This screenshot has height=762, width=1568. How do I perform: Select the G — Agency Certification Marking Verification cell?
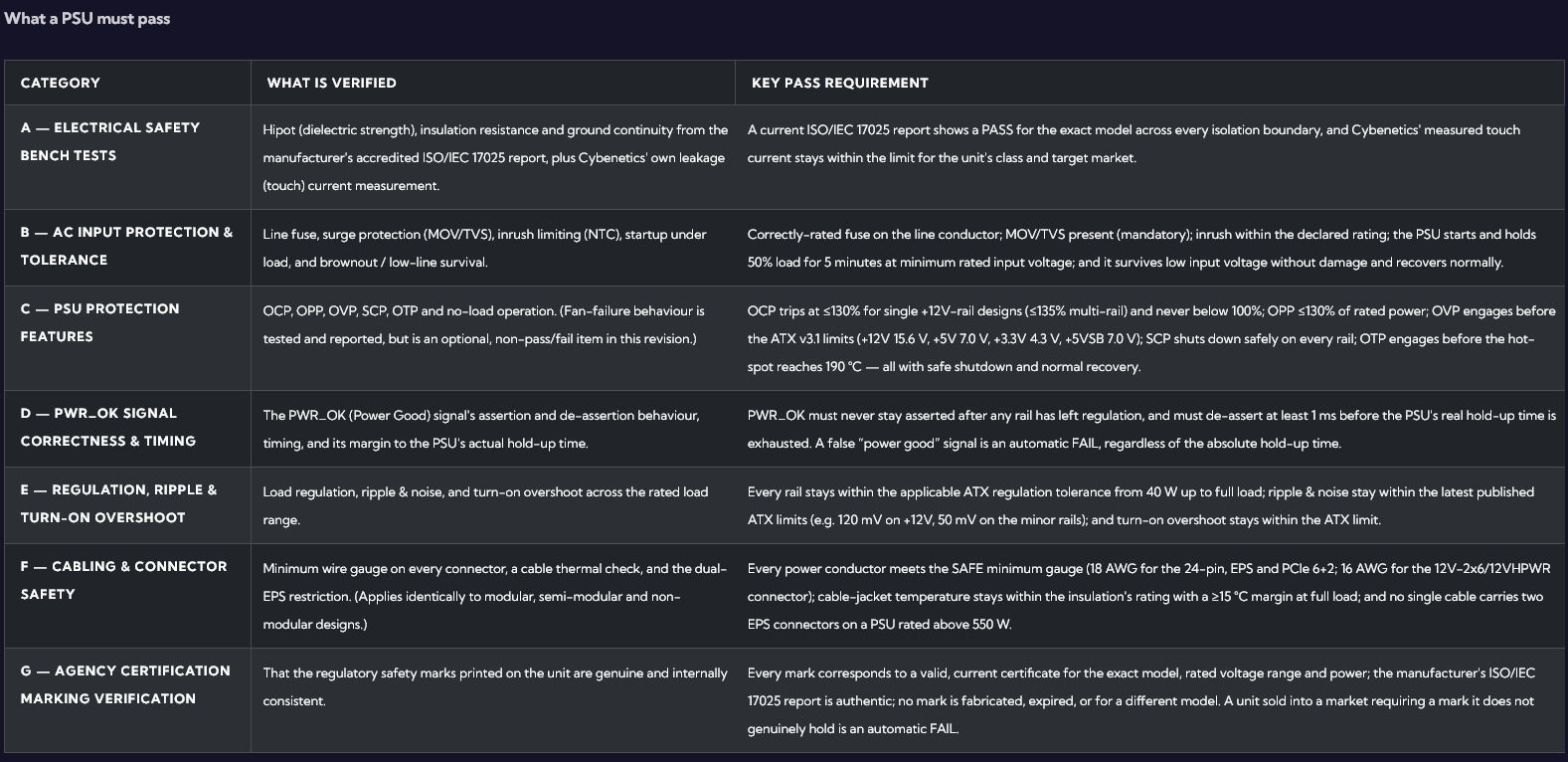pos(127,700)
